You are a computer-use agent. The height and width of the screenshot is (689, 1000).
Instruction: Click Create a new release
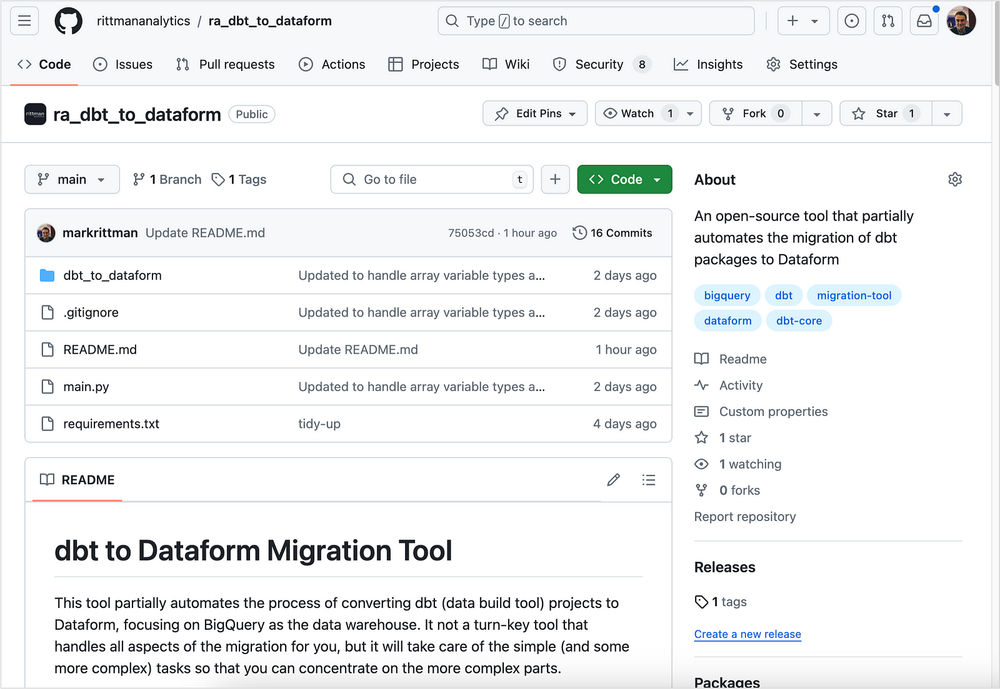[x=747, y=634]
